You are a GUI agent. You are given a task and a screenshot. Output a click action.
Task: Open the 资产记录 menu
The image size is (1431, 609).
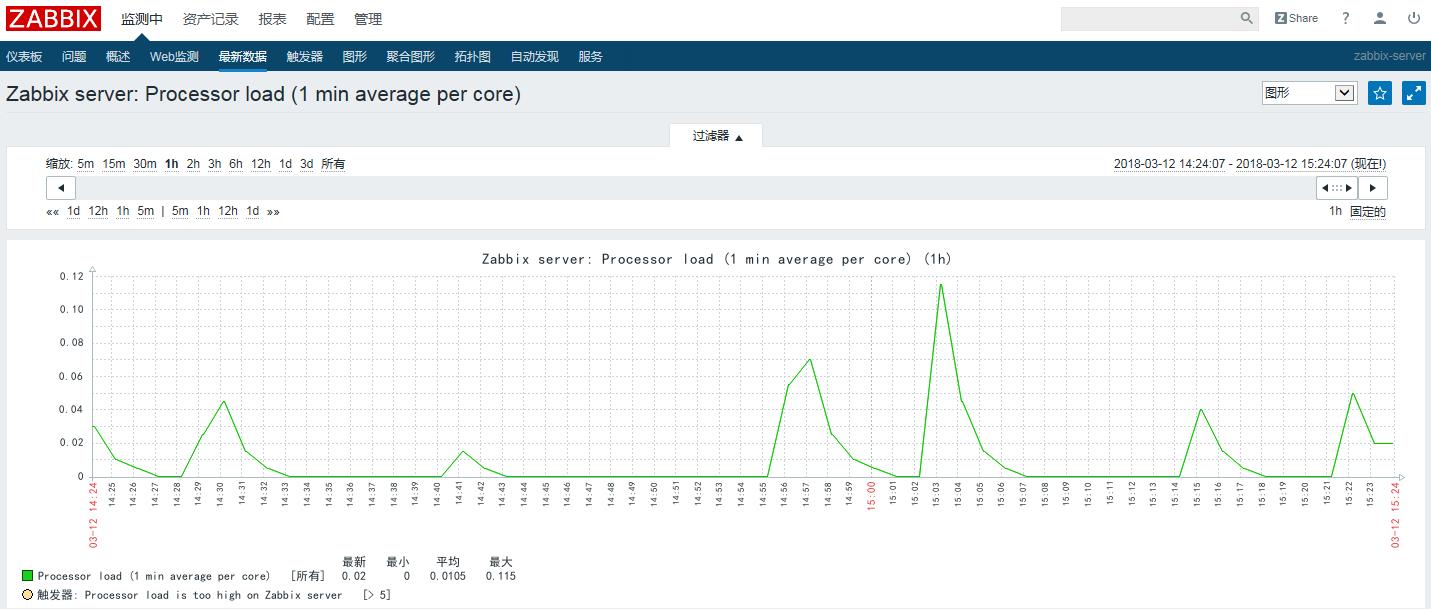click(x=211, y=19)
